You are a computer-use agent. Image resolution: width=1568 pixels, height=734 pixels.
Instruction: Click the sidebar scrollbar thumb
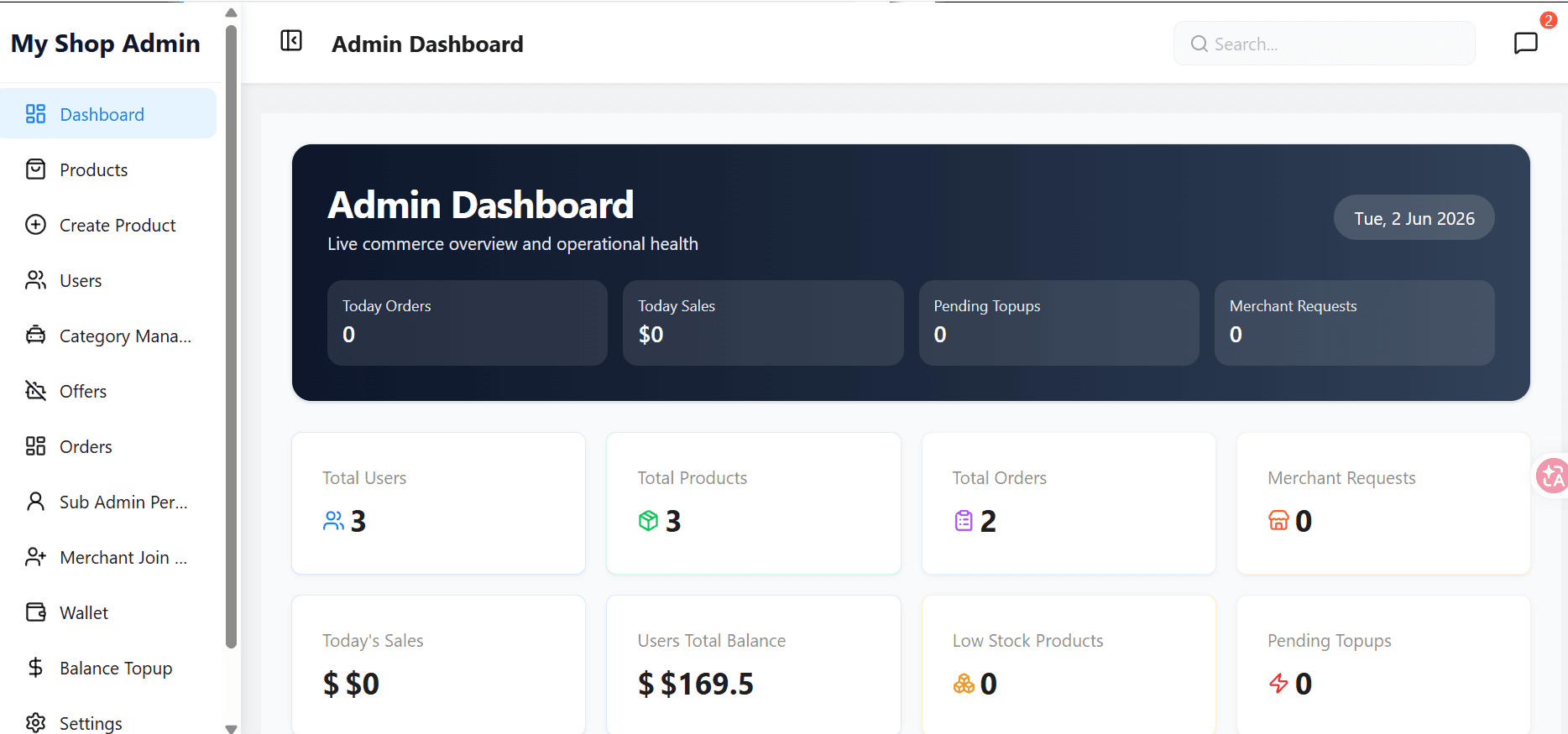[x=232, y=336]
